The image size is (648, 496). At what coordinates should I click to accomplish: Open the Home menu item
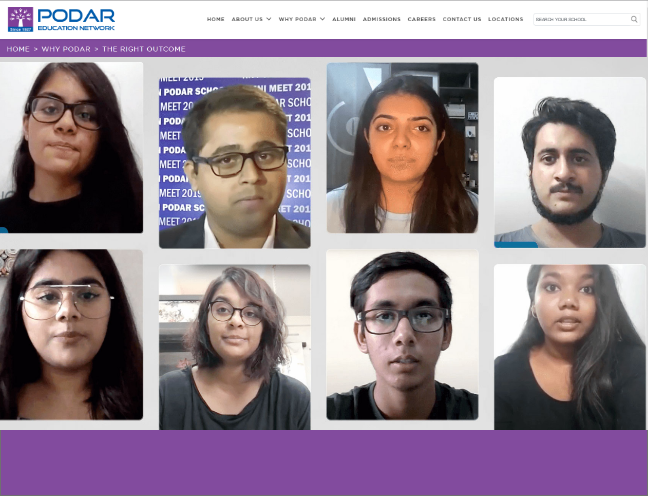(x=216, y=19)
